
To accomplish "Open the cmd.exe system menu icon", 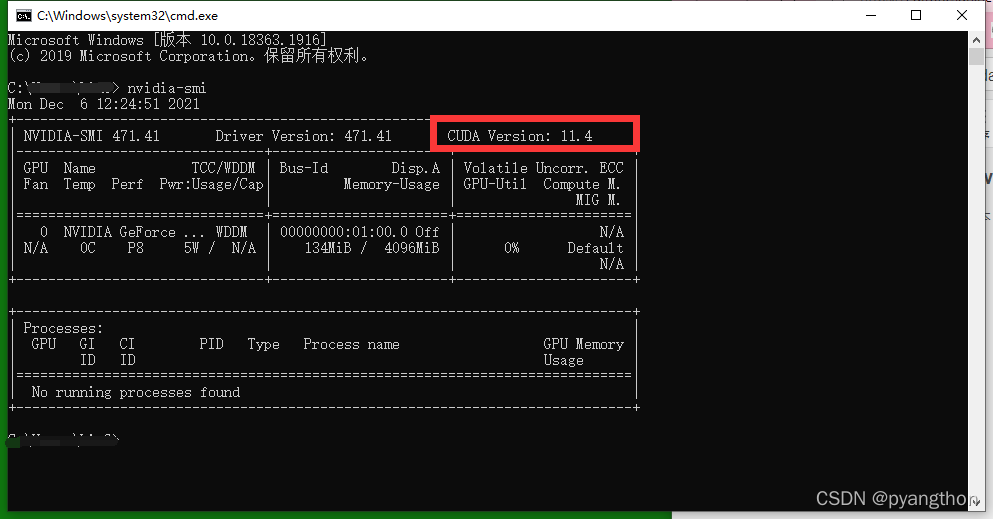I will tap(23, 15).
